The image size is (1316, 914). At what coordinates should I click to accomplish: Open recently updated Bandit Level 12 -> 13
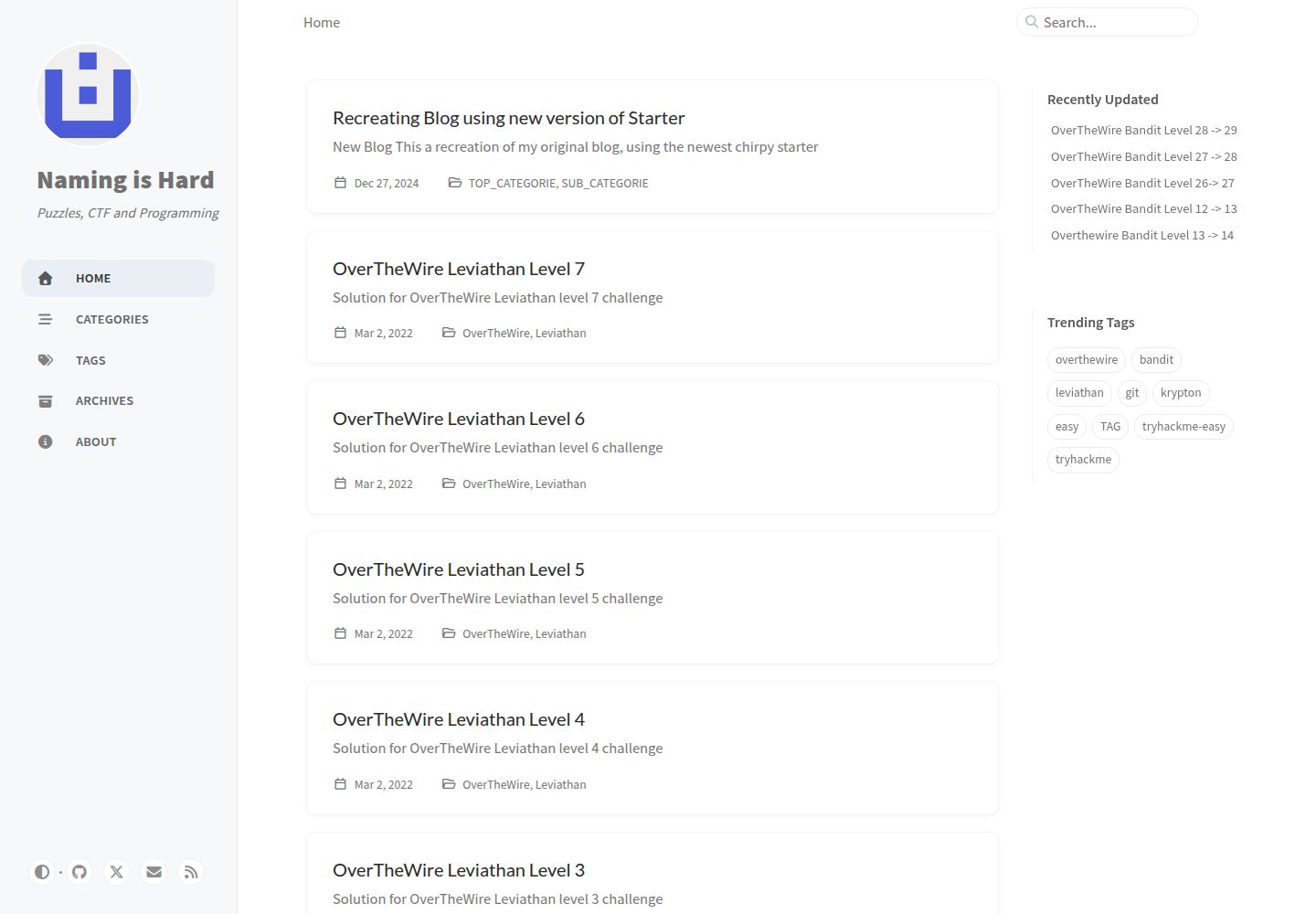pyautogui.click(x=1143, y=209)
